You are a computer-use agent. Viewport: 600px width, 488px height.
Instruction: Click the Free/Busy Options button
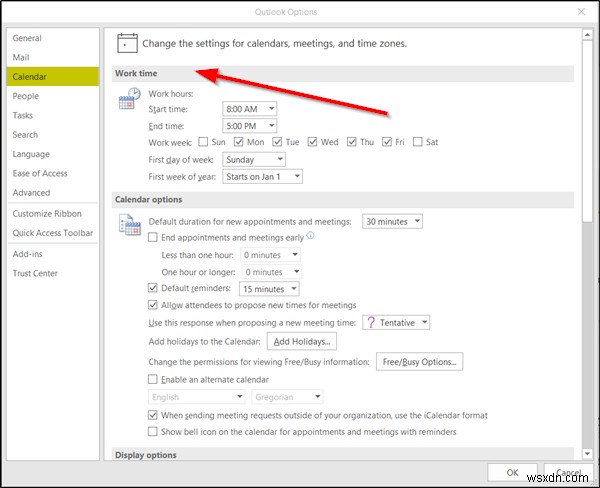(x=419, y=362)
